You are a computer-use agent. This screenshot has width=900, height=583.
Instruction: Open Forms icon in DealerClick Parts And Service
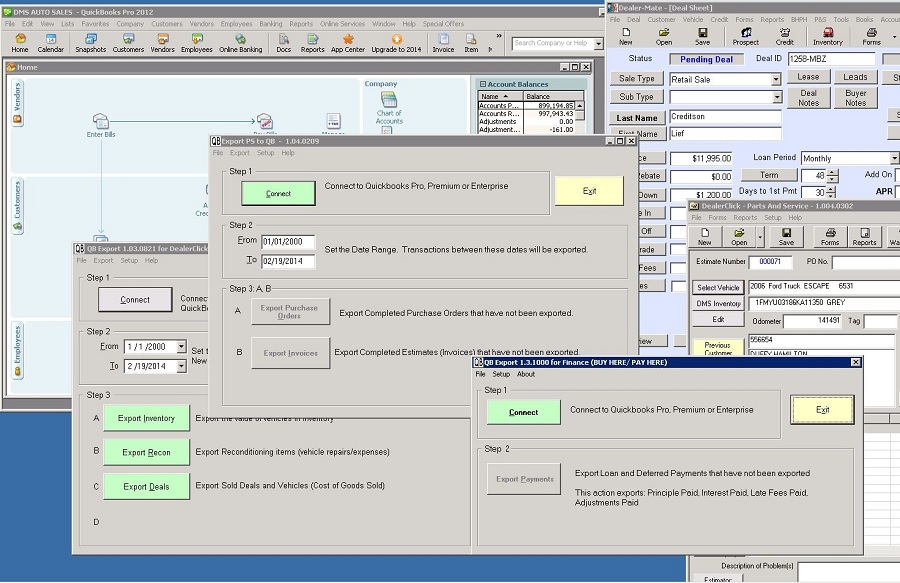[x=830, y=236]
